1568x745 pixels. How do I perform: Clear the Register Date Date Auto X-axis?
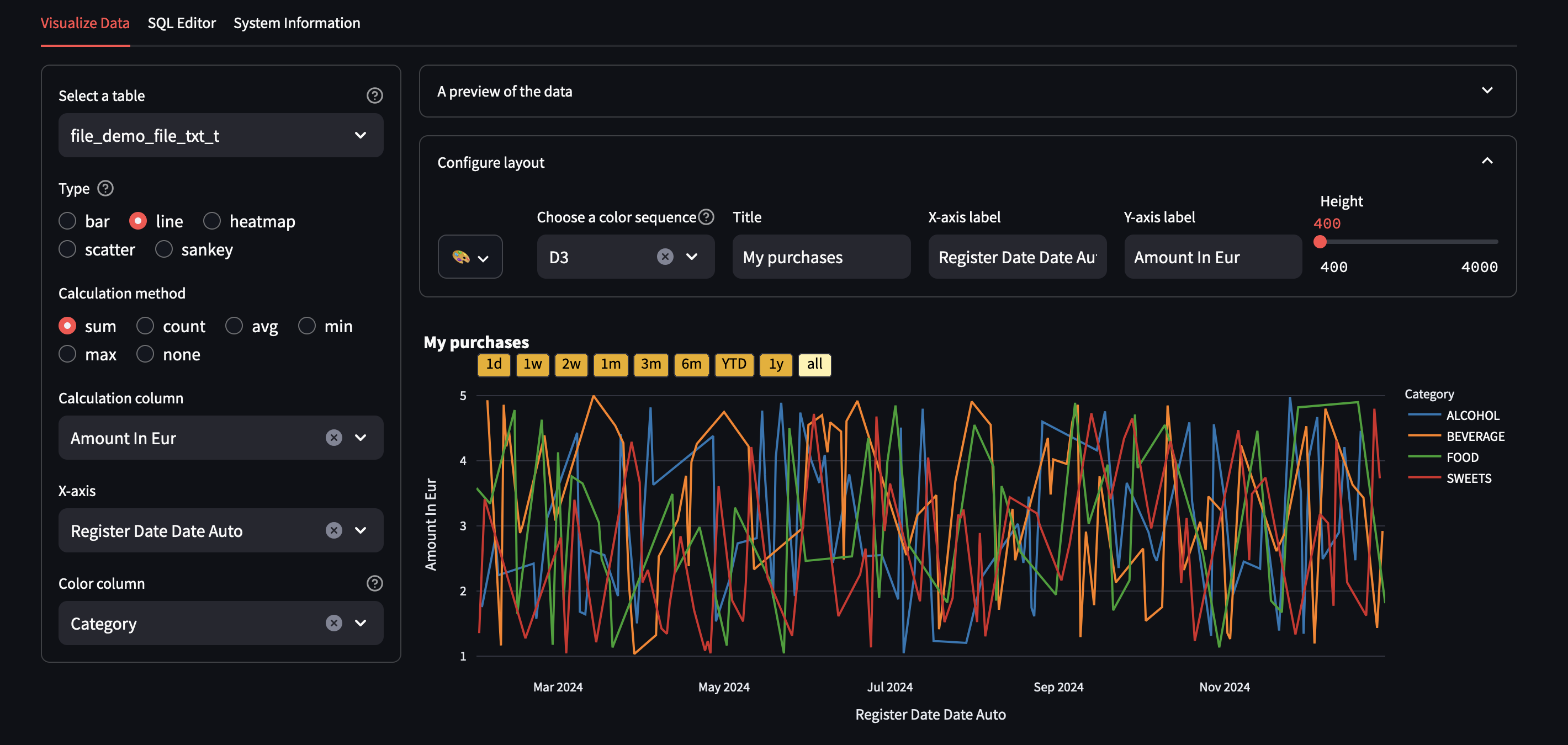pyautogui.click(x=333, y=530)
